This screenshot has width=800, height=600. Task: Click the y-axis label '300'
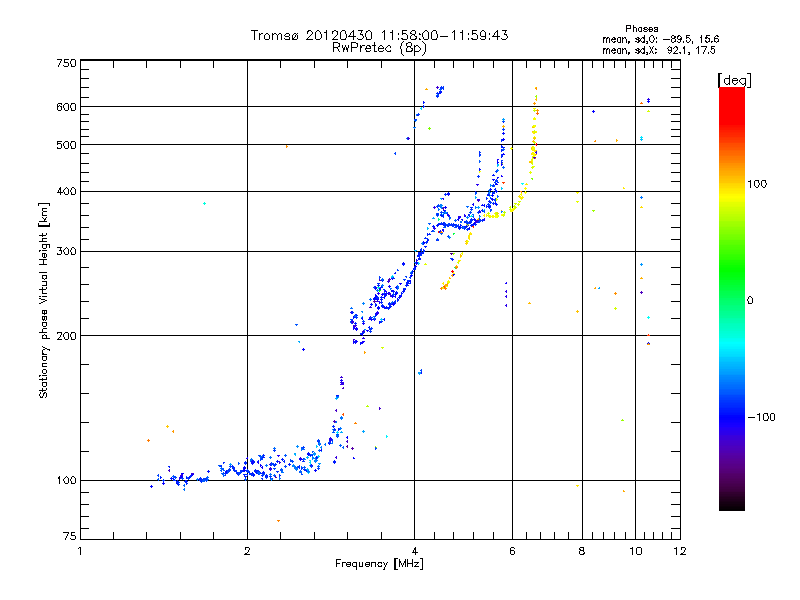(66, 251)
